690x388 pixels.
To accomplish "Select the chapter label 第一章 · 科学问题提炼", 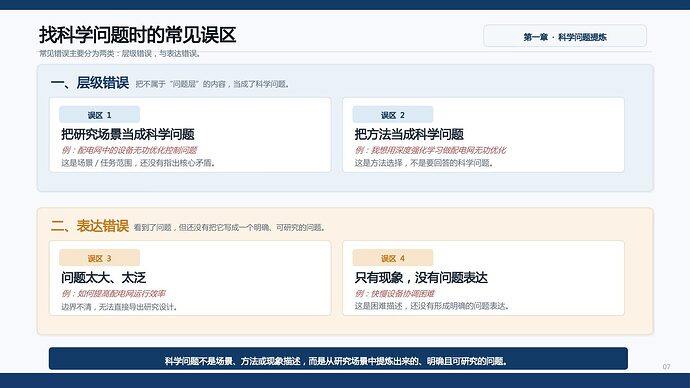I will tap(565, 36).
